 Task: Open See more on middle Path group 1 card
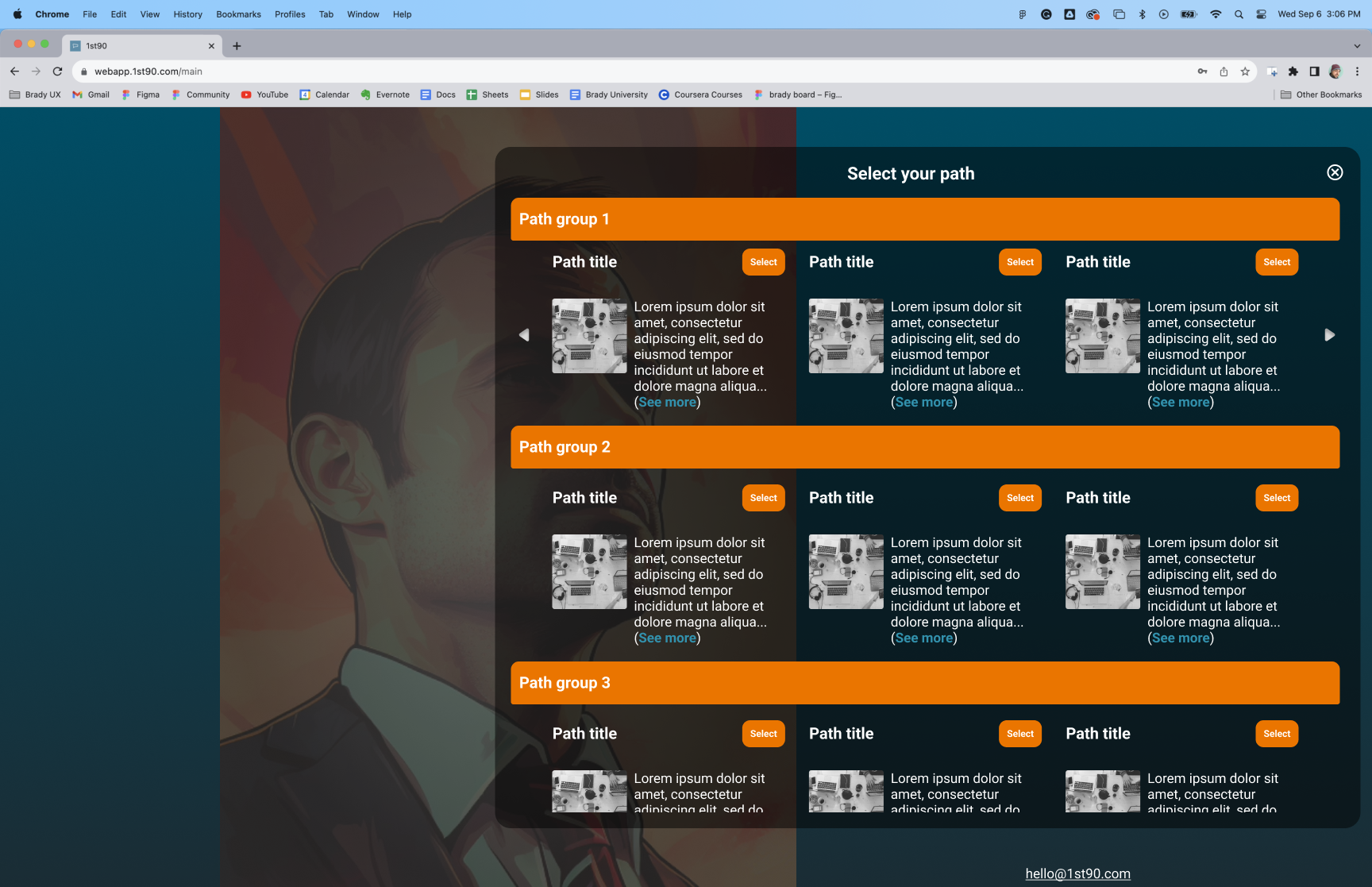[x=924, y=403]
